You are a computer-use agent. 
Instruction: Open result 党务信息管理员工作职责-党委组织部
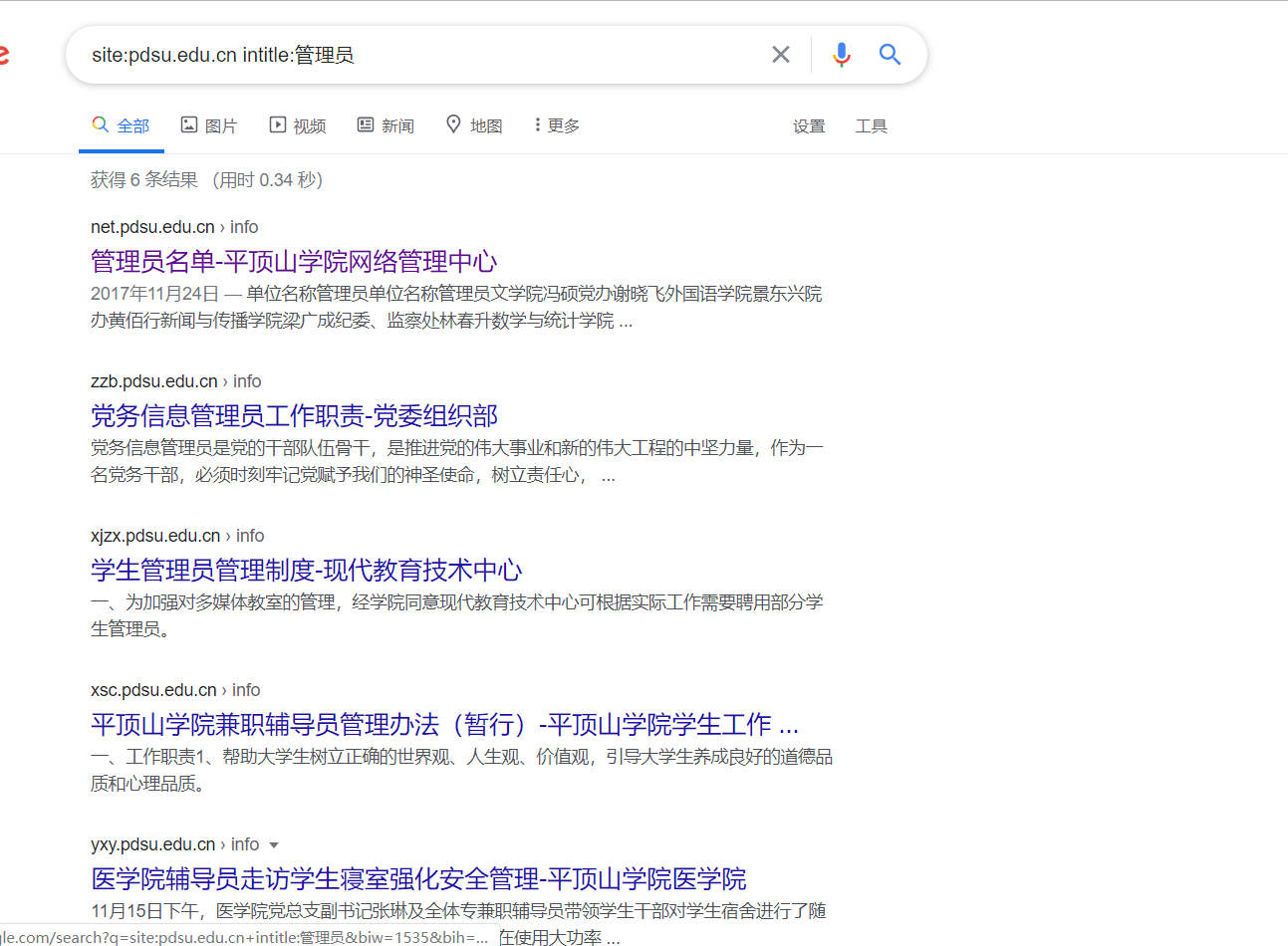tap(294, 415)
